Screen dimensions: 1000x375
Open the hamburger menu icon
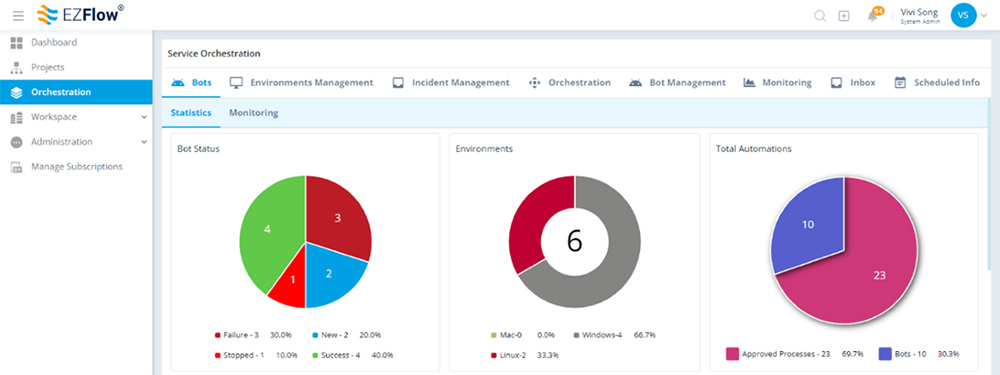18,15
